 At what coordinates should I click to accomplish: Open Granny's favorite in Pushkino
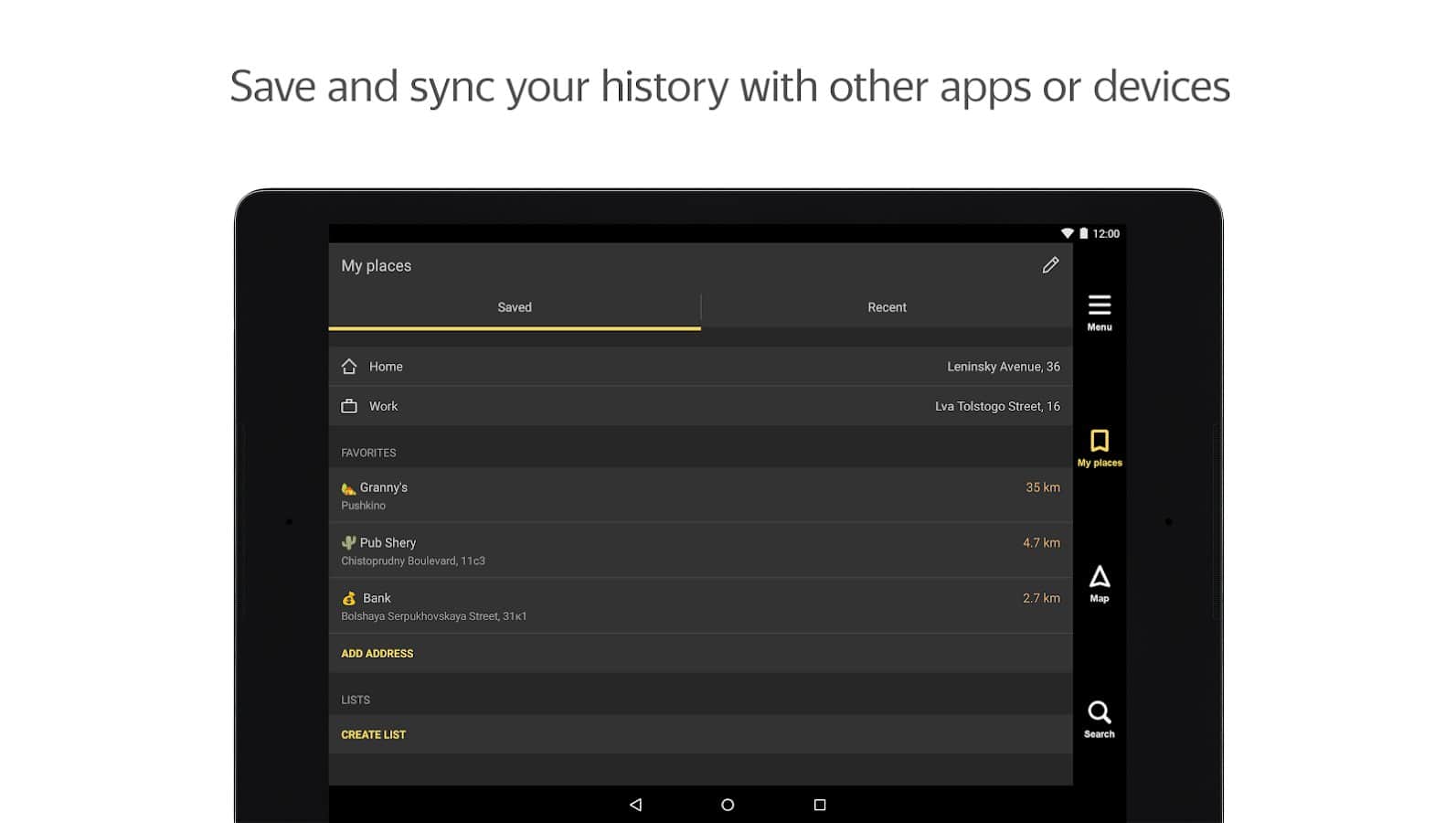[700, 496]
